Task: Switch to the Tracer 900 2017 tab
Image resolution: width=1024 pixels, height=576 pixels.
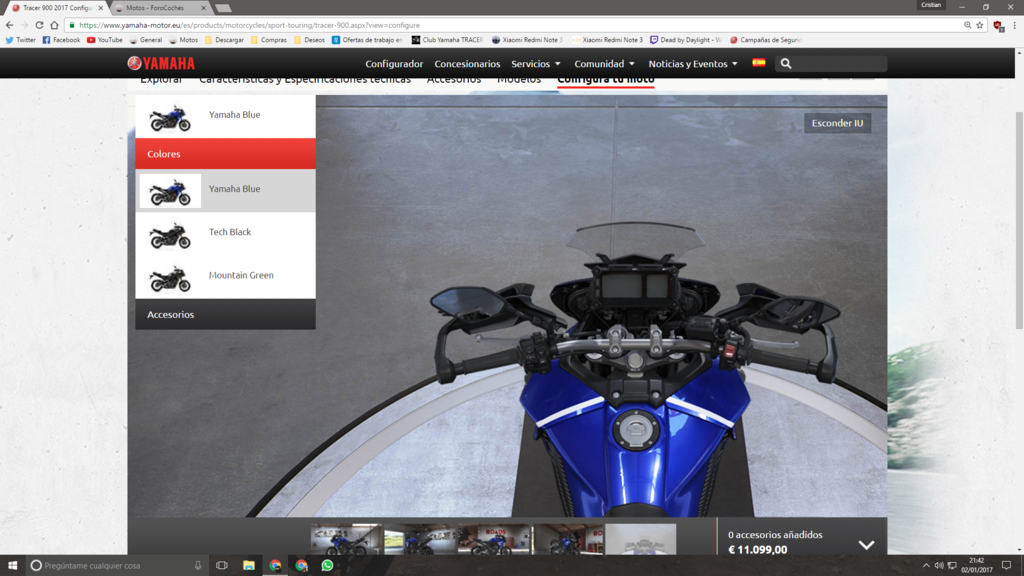Action: tap(57, 8)
